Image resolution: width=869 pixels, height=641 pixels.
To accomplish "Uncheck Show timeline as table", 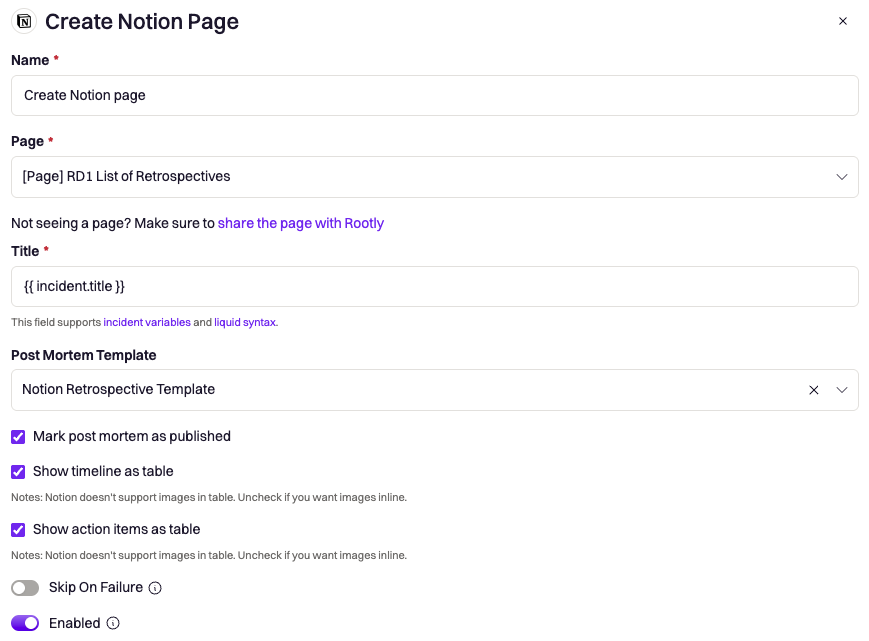I will pyautogui.click(x=18, y=472).
